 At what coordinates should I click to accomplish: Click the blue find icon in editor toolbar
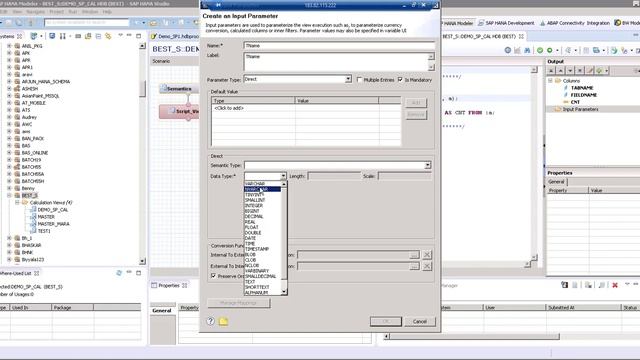coord(527,50)
